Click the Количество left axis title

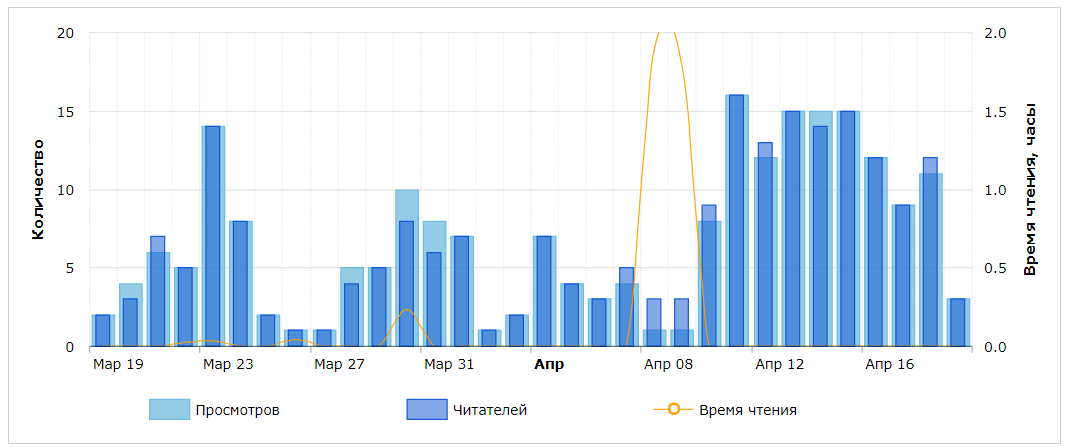click(38, 189)
